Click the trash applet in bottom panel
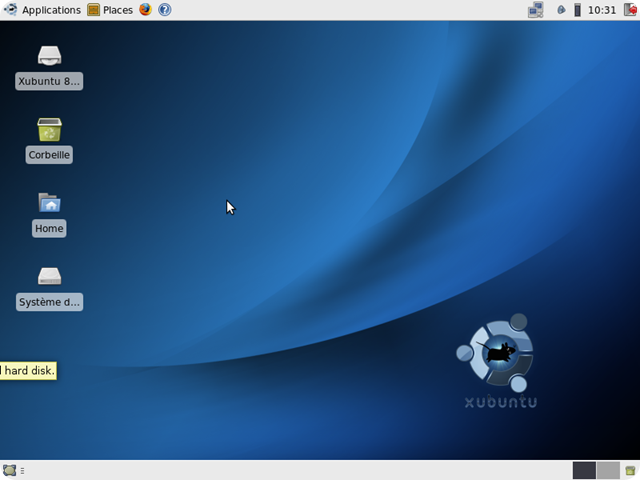The image size is (640, 480). coord(630,470)
